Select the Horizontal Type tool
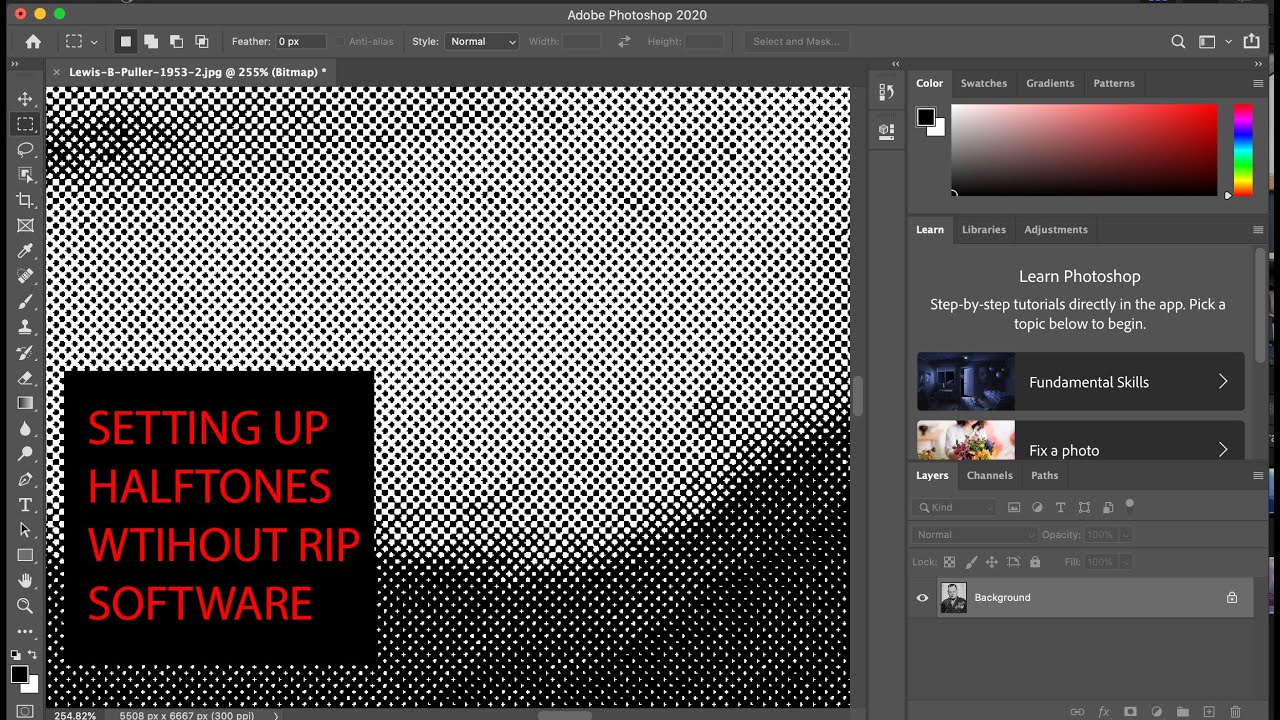Viewport: 1280px width, 720px height. [25, 505]
